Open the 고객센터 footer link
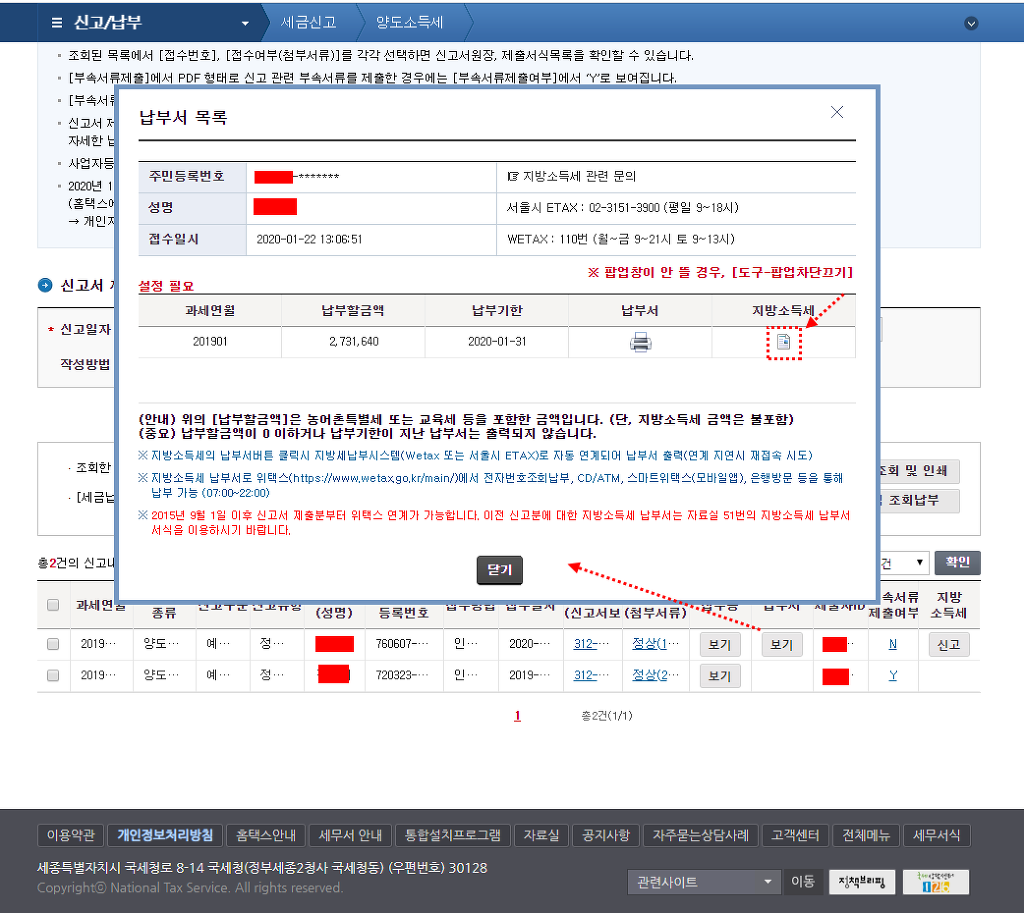The image size is (1024, 913). (795, 835)
